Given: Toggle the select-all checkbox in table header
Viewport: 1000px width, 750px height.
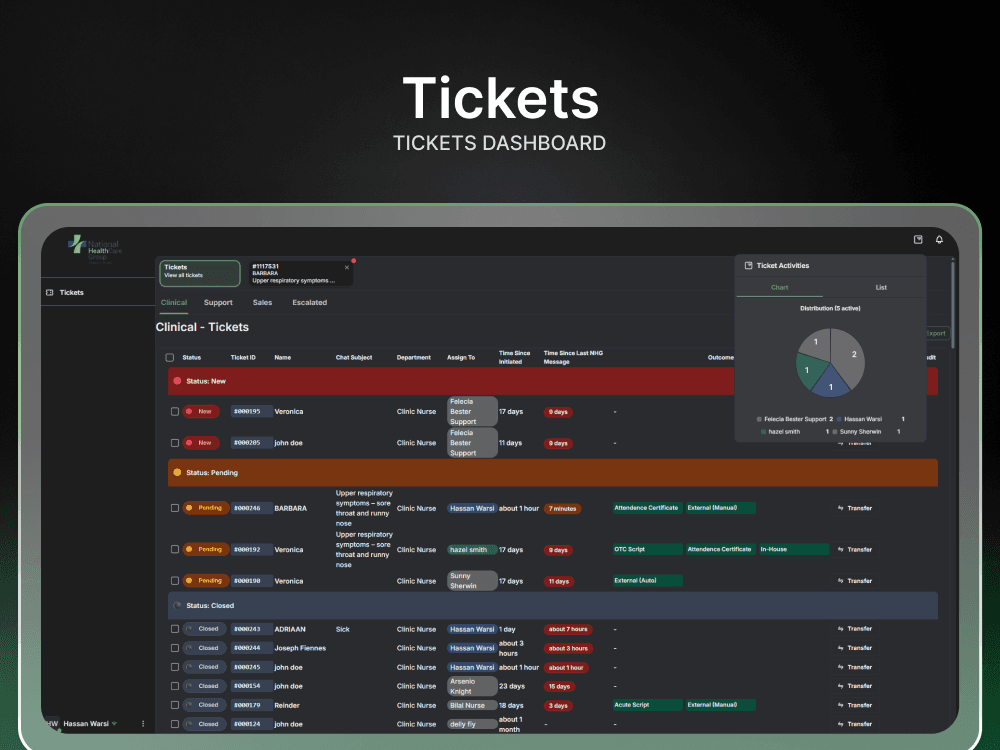Looking at the screenshot, I should click(x=170, y=358).
